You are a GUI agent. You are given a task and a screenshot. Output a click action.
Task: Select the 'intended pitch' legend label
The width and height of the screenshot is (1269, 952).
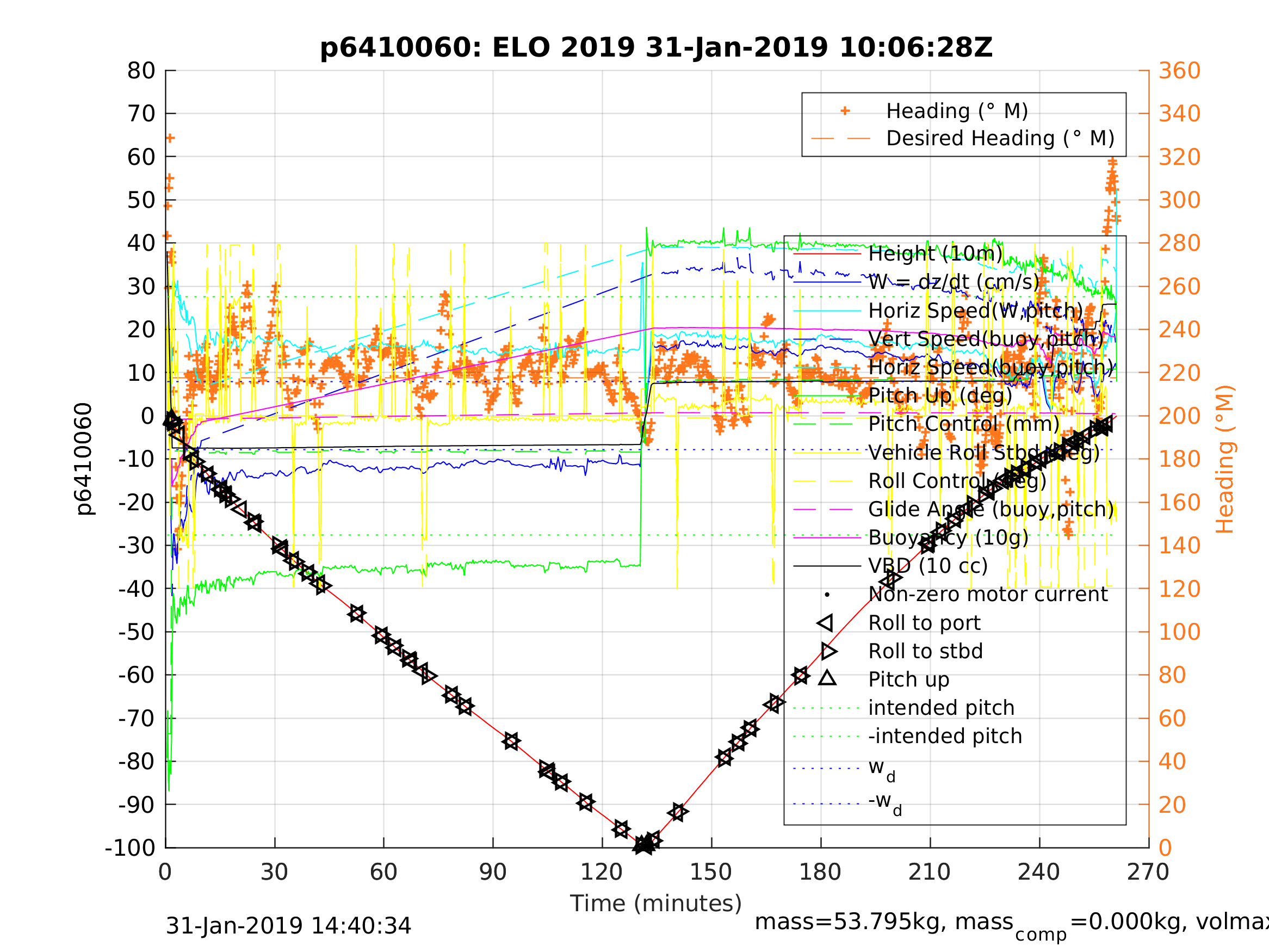941,708
